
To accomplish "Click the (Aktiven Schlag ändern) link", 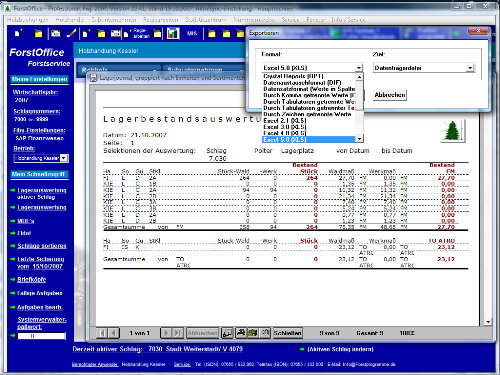I will [x=340, y=349].
